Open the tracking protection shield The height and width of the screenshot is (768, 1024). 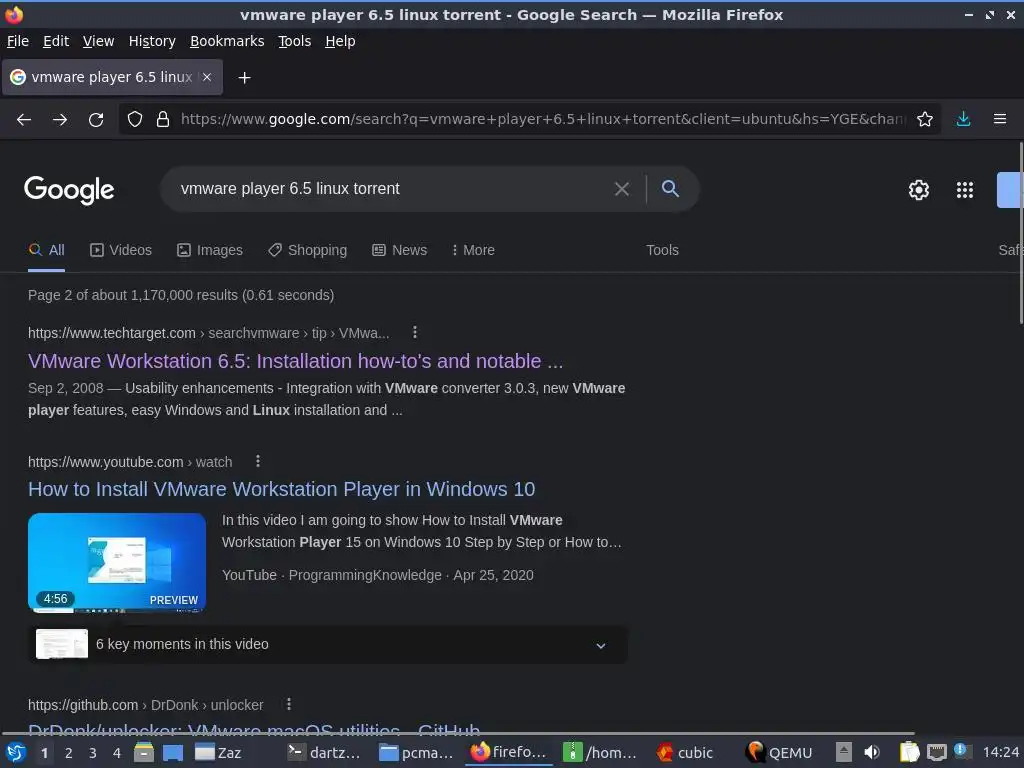pyautogui.click(x=135, y=120)
